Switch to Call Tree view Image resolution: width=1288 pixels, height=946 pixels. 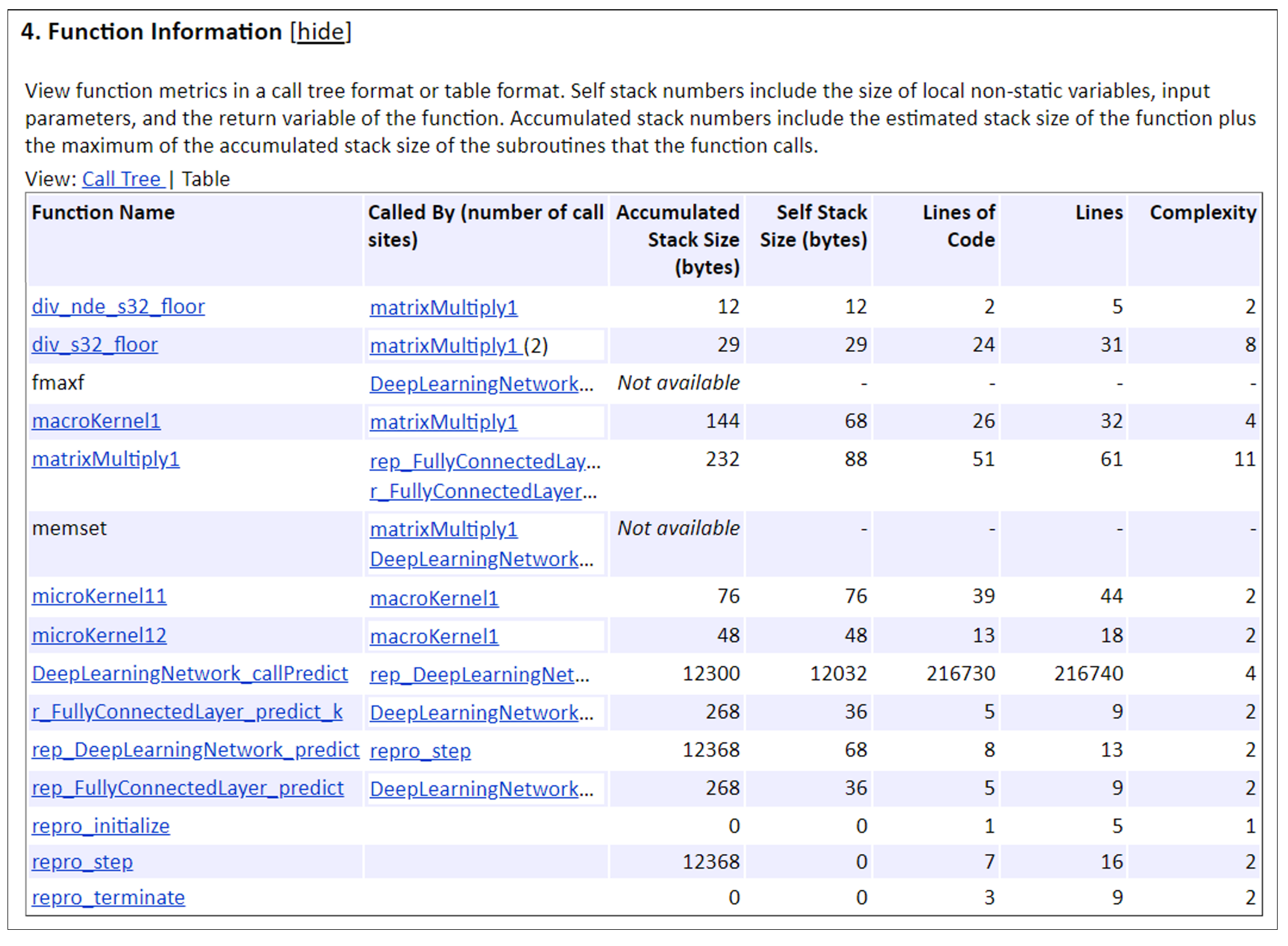pyautogui.click(x=122, y=179)
